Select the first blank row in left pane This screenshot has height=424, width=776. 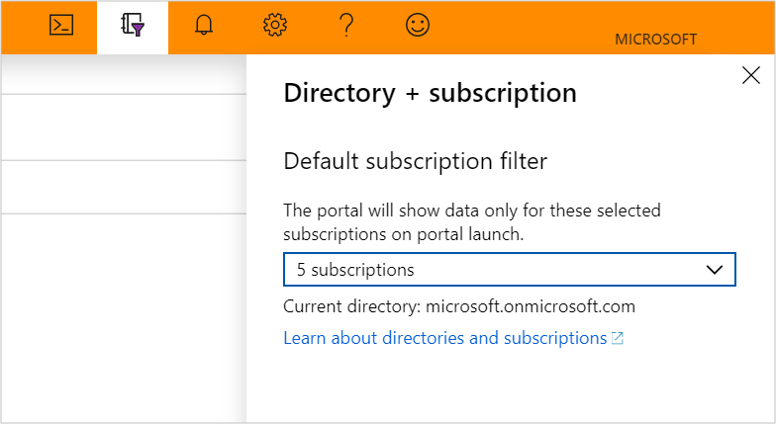pos(122,76)
